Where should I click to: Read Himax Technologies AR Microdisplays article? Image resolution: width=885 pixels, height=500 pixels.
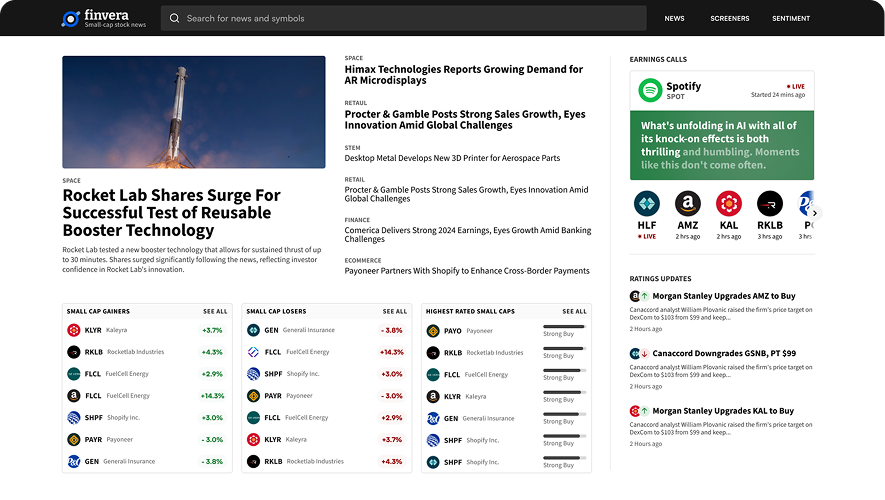(464, 74)
